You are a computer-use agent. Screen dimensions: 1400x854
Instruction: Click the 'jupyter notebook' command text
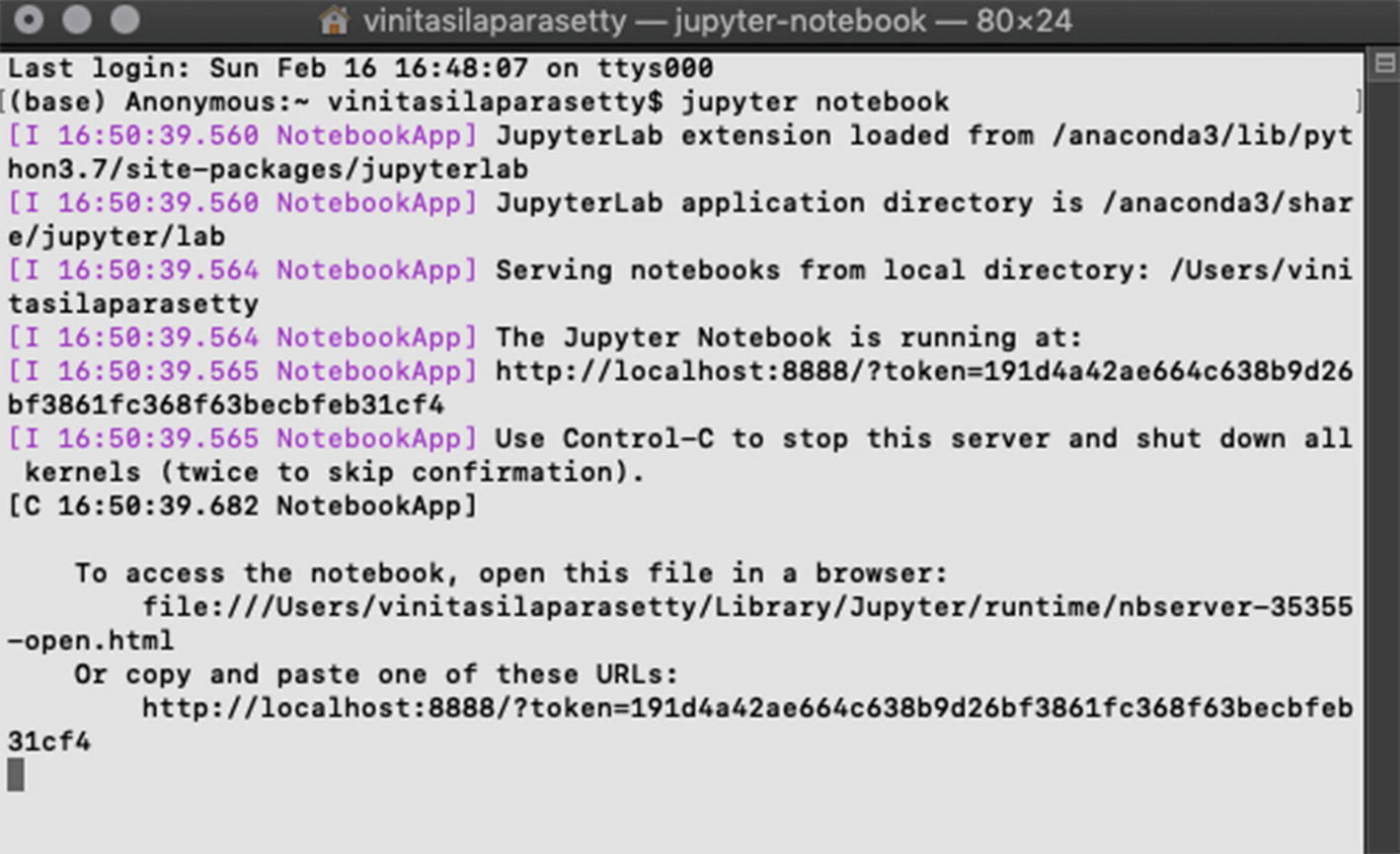tap(816, 102)
